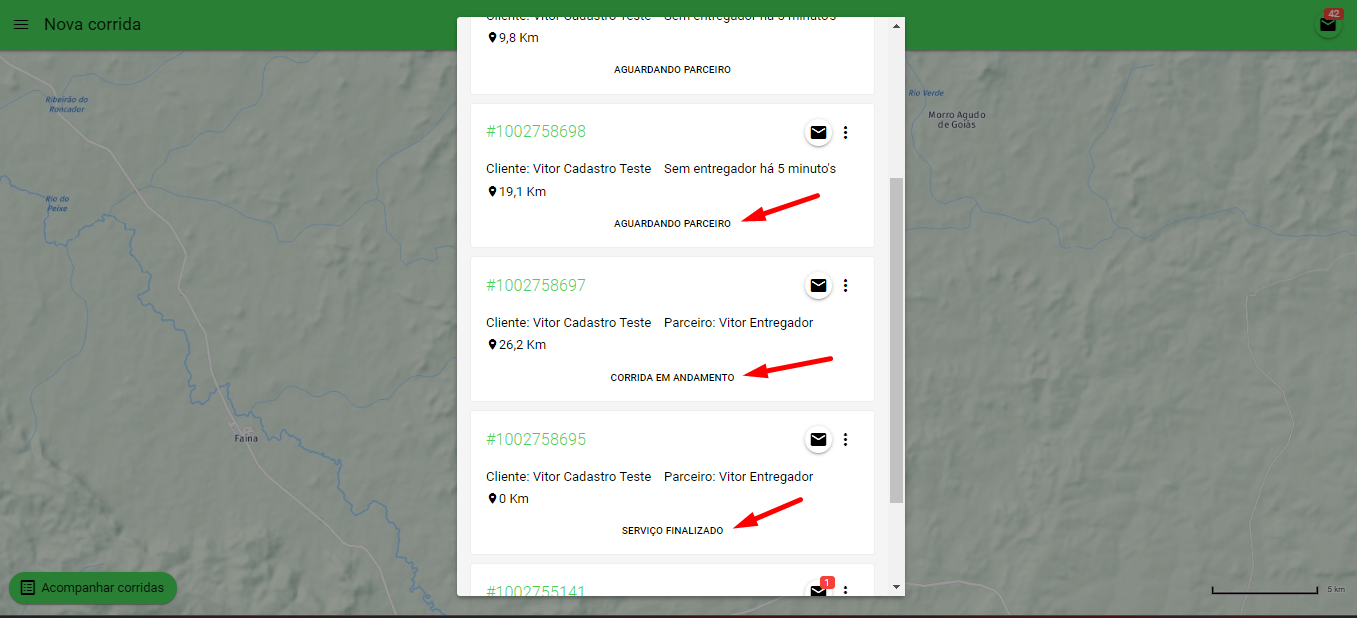Click the Acompanhar corridas button
This screenshot has width=1357, height=618.
tap(93, 588)
